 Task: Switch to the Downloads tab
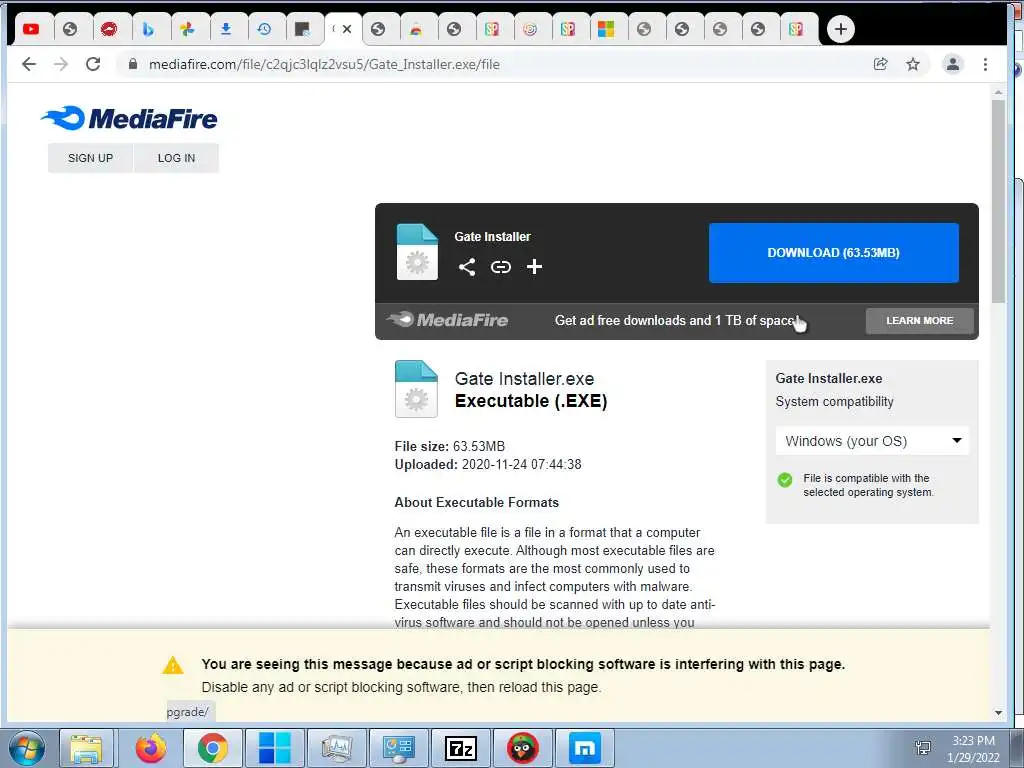click(226, 29)
